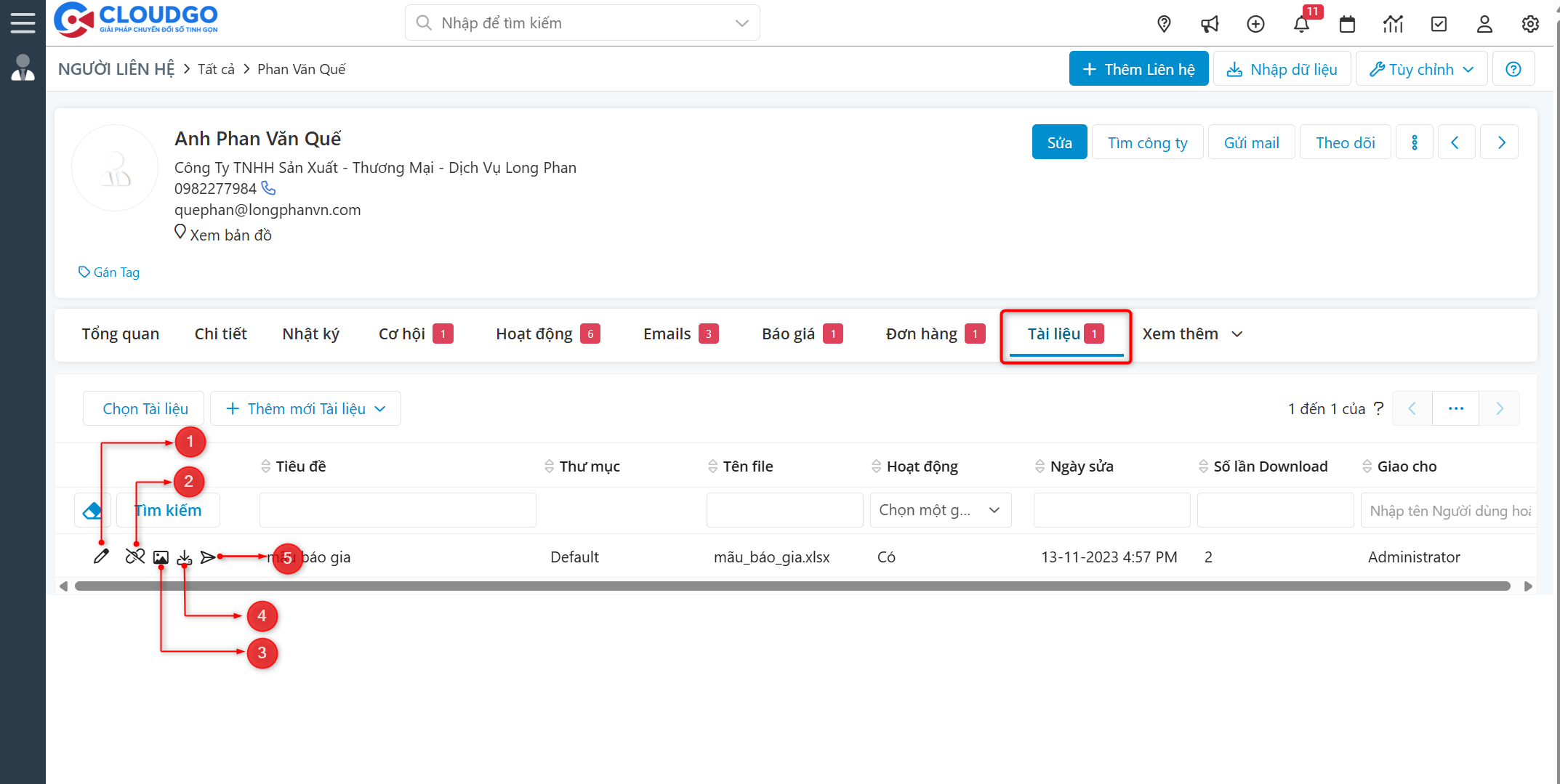The image size is (1560, 784).
Task: Click the Thêm Liên hệ button
Action: tap(1138, 69)
